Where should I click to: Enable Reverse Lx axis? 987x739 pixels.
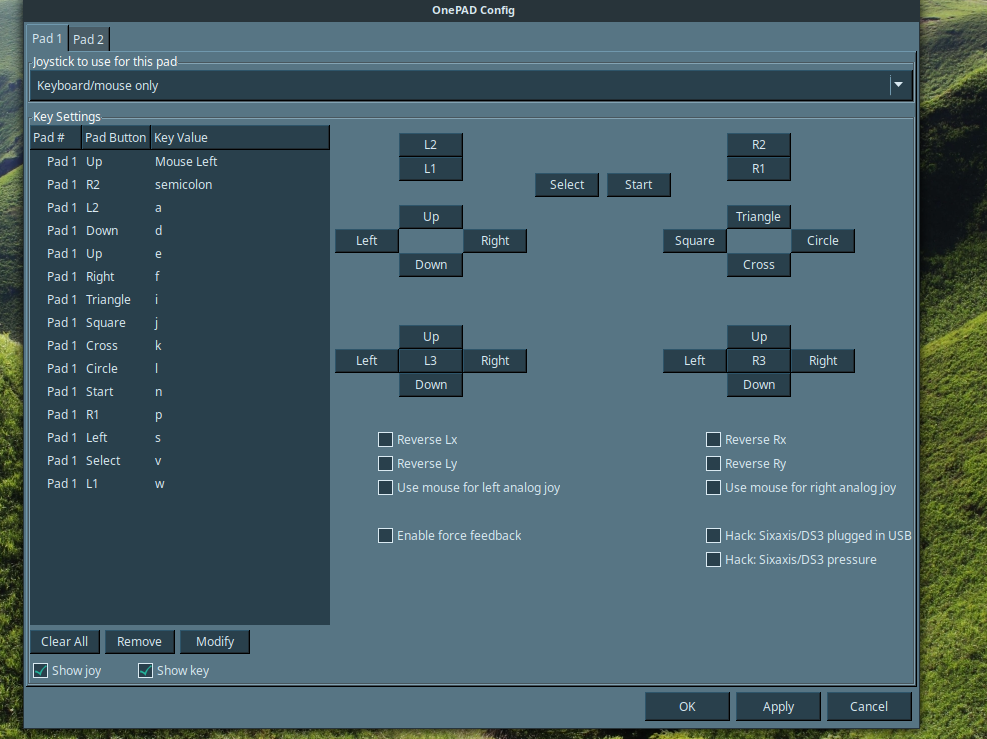(385, 439)
